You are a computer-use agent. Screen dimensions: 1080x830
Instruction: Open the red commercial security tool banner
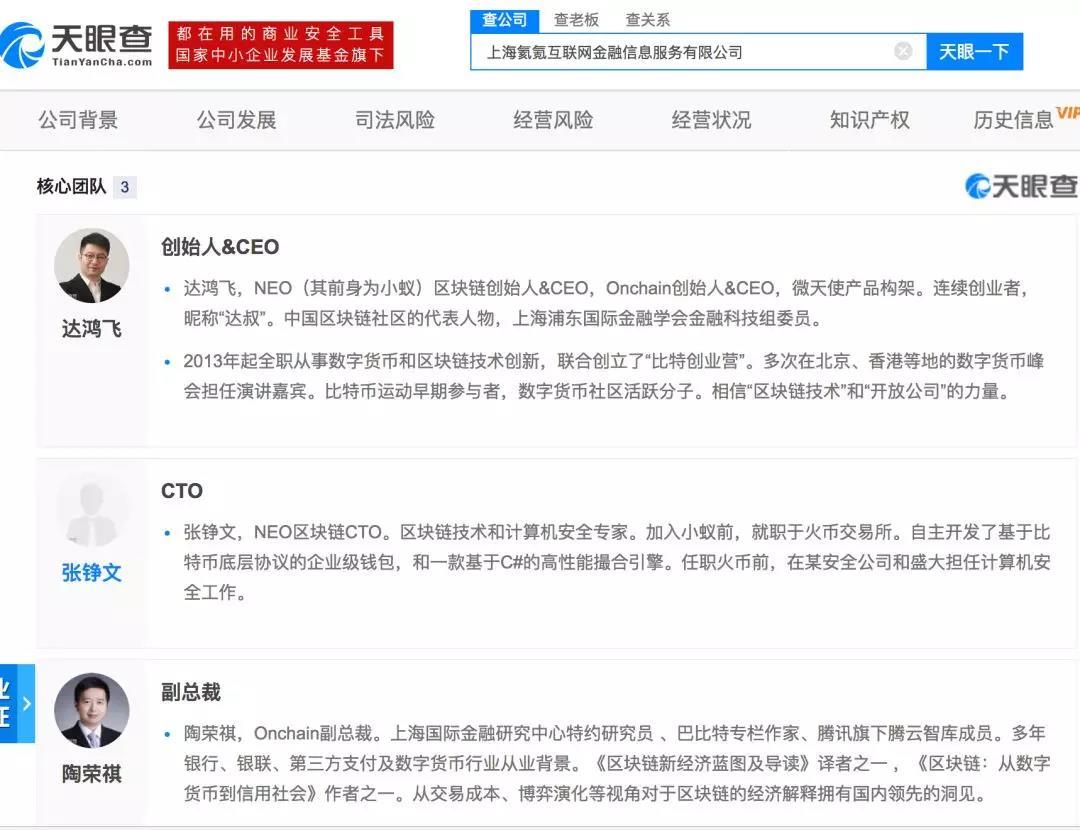click(x=281, y=45)
